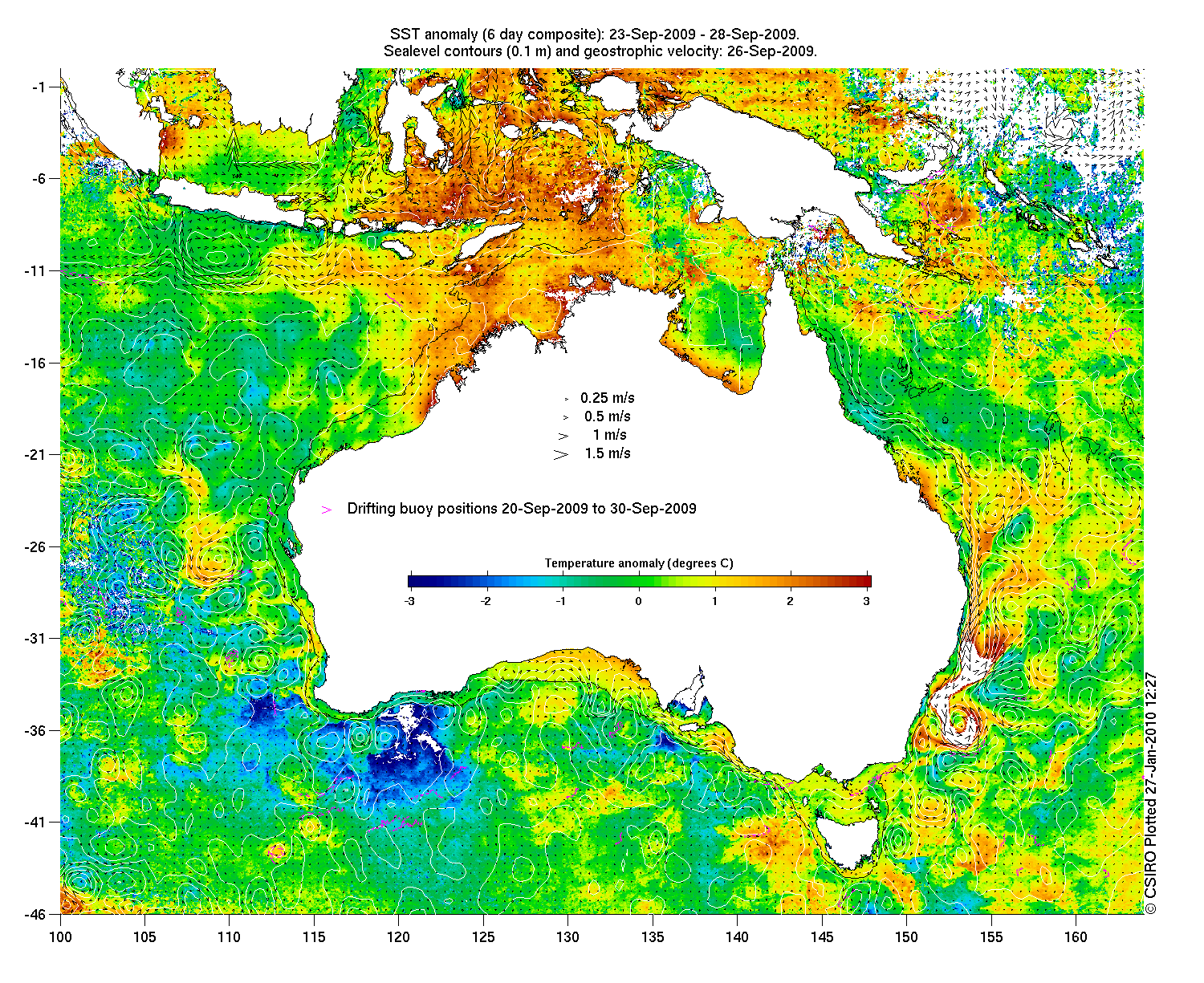Click the latitude axis label -11

[36, 270]
